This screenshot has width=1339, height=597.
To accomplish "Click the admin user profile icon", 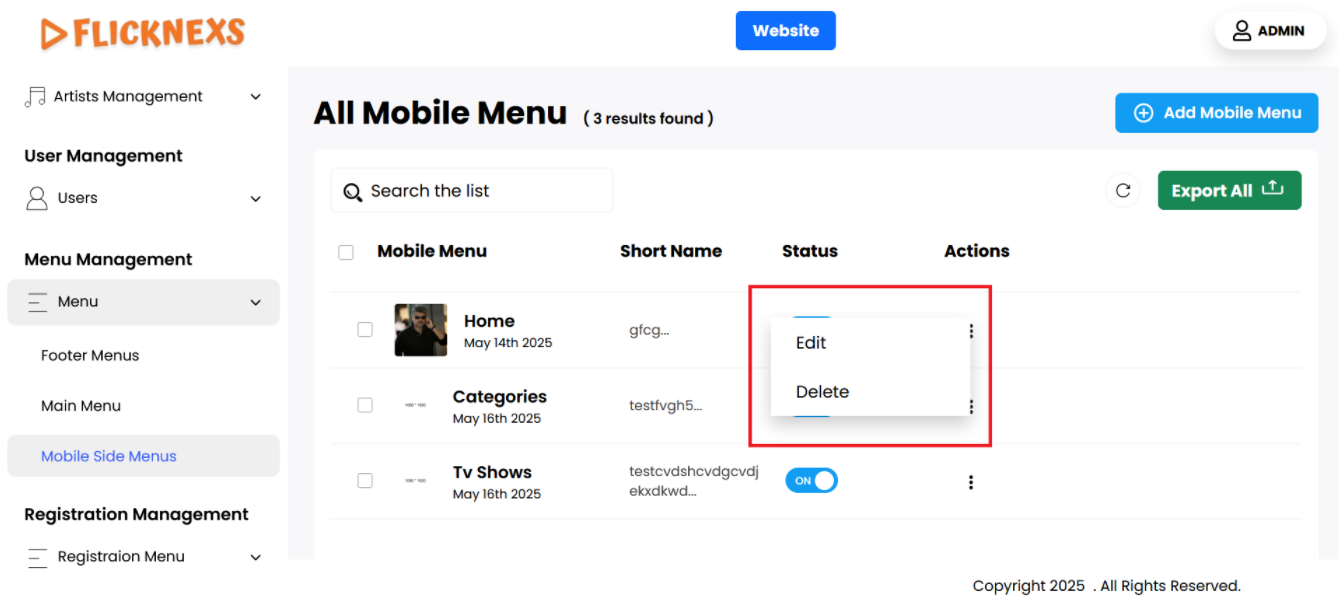I will pyautogui.click(x=1242, y=31).
